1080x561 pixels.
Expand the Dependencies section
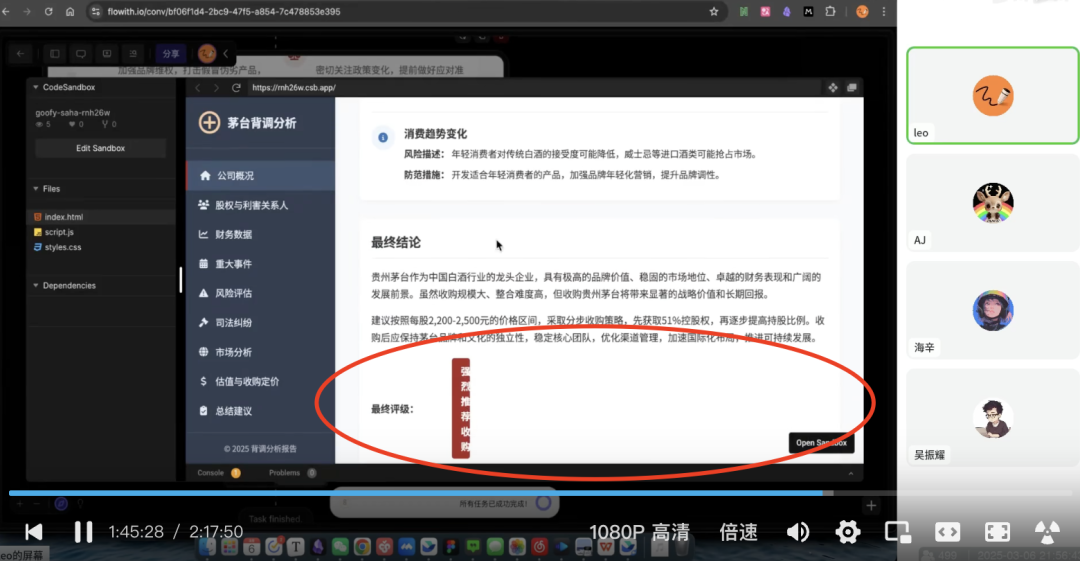(65, 285)
